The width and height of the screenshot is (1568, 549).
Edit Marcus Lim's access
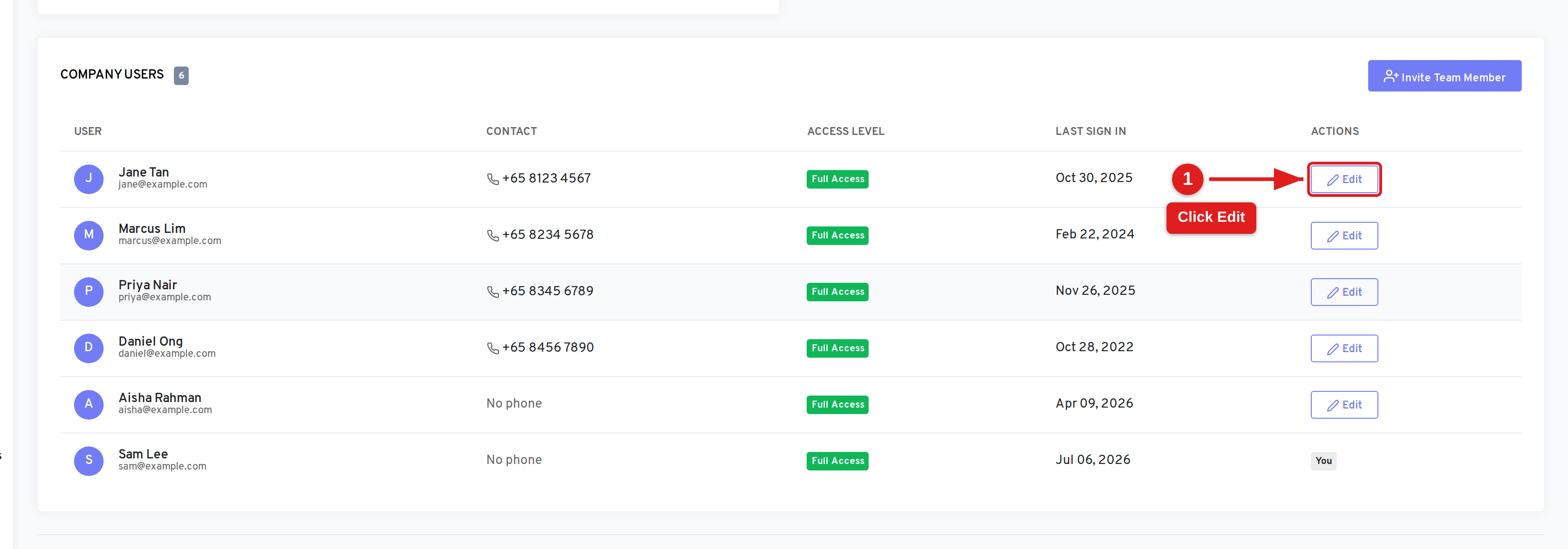coord(1344,236)
